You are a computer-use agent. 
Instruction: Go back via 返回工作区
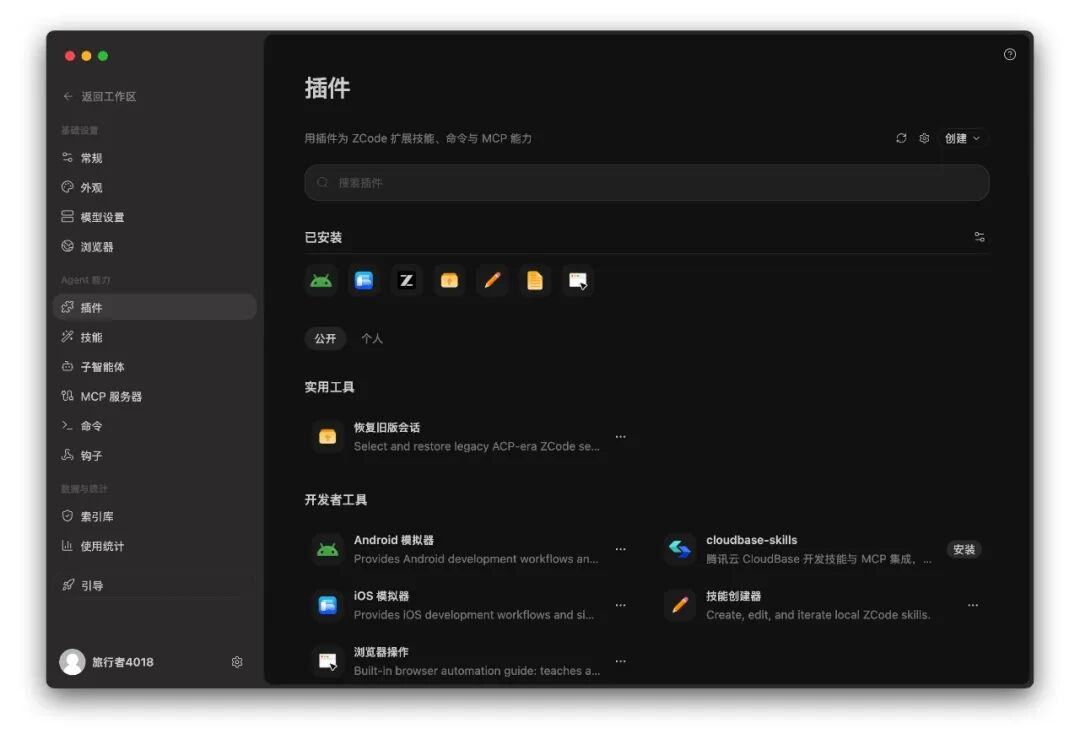point(99,96)
